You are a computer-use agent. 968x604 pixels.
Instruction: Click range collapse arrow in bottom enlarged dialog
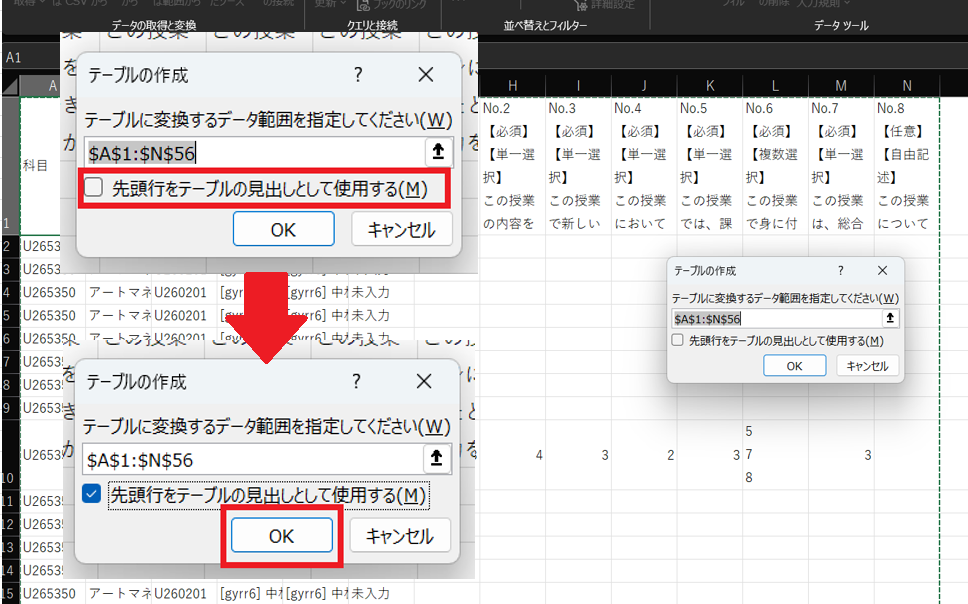(x=436, y=459)
